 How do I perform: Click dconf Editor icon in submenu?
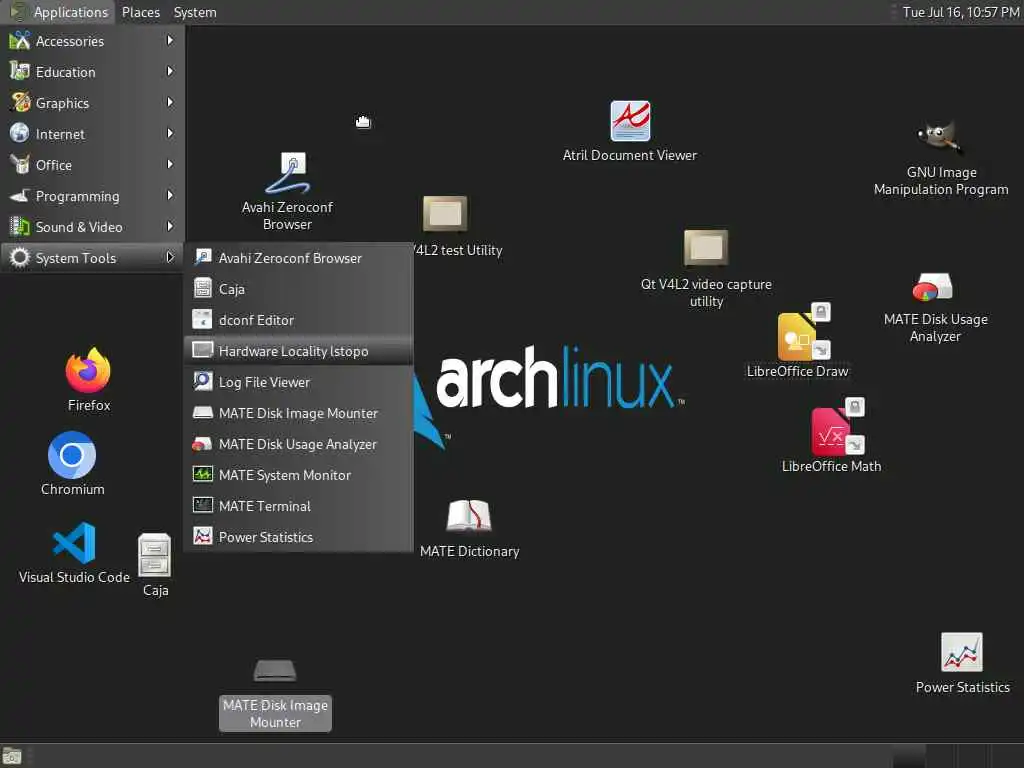202,319
